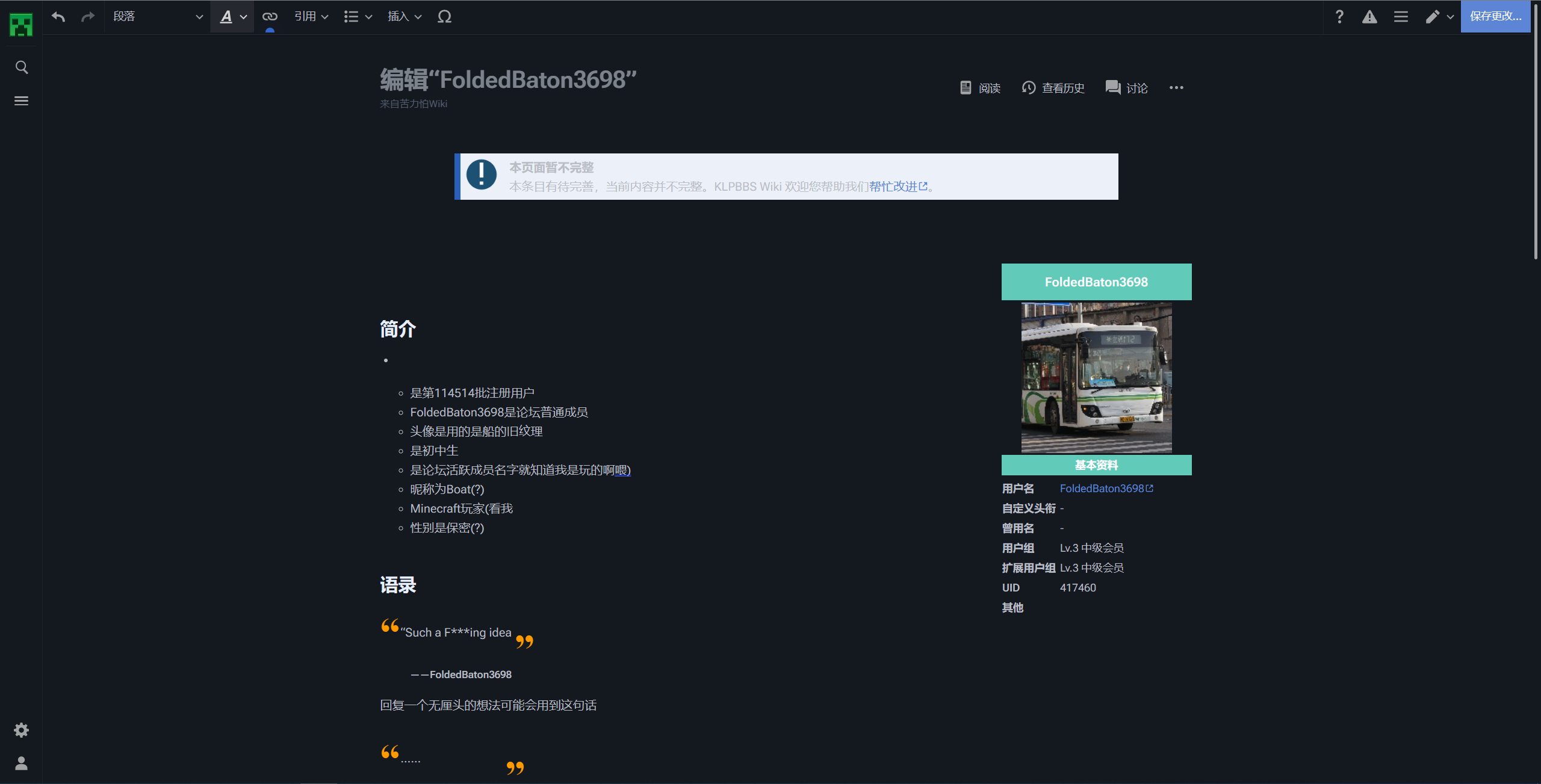Open the more actions ellipsis menu
Viewport: 1541px width, 784px height.
pos(1176,88)
